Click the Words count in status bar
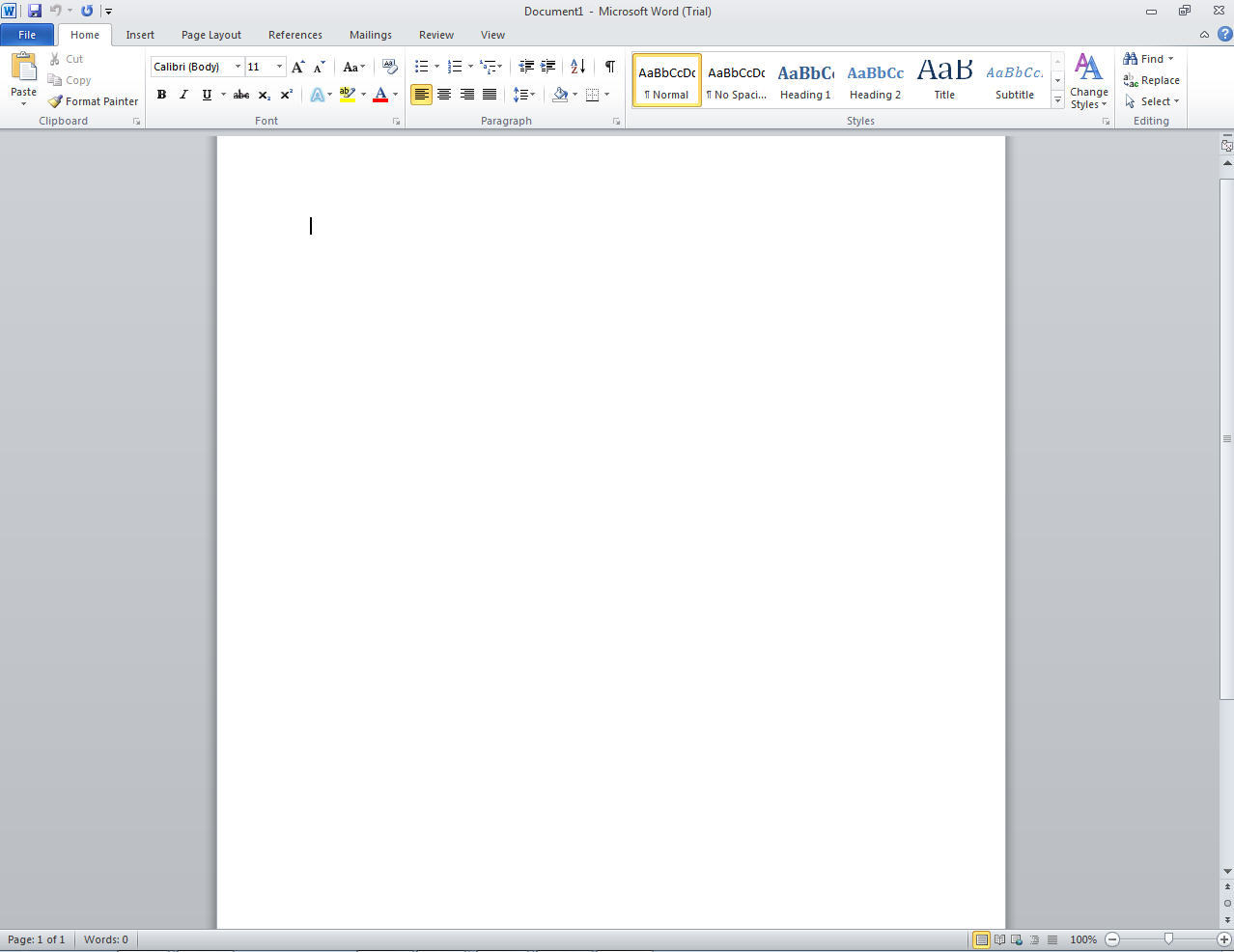This screenshot has height=952, width=1234. (x=106, y=939)
